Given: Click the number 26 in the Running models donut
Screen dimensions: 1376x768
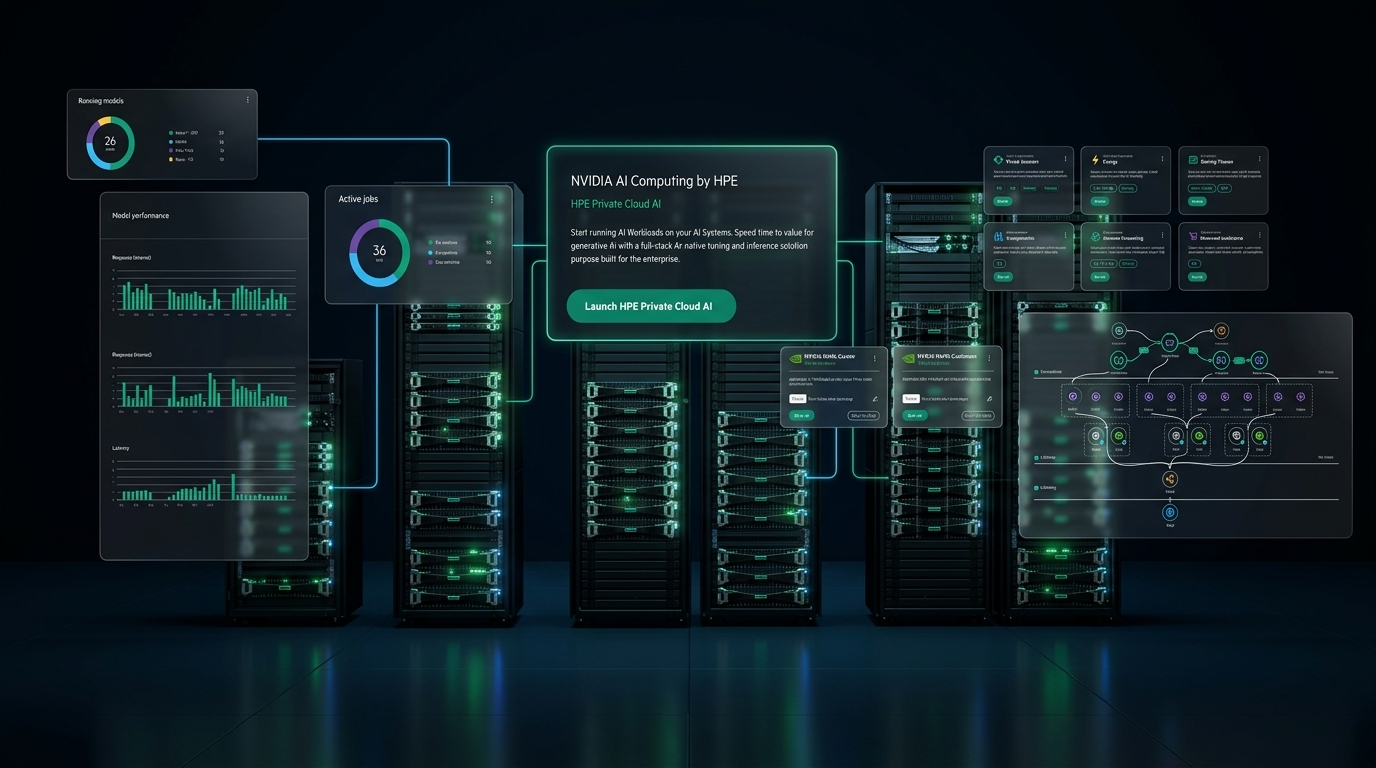Looking at the screenshot, I should (110, 141).
